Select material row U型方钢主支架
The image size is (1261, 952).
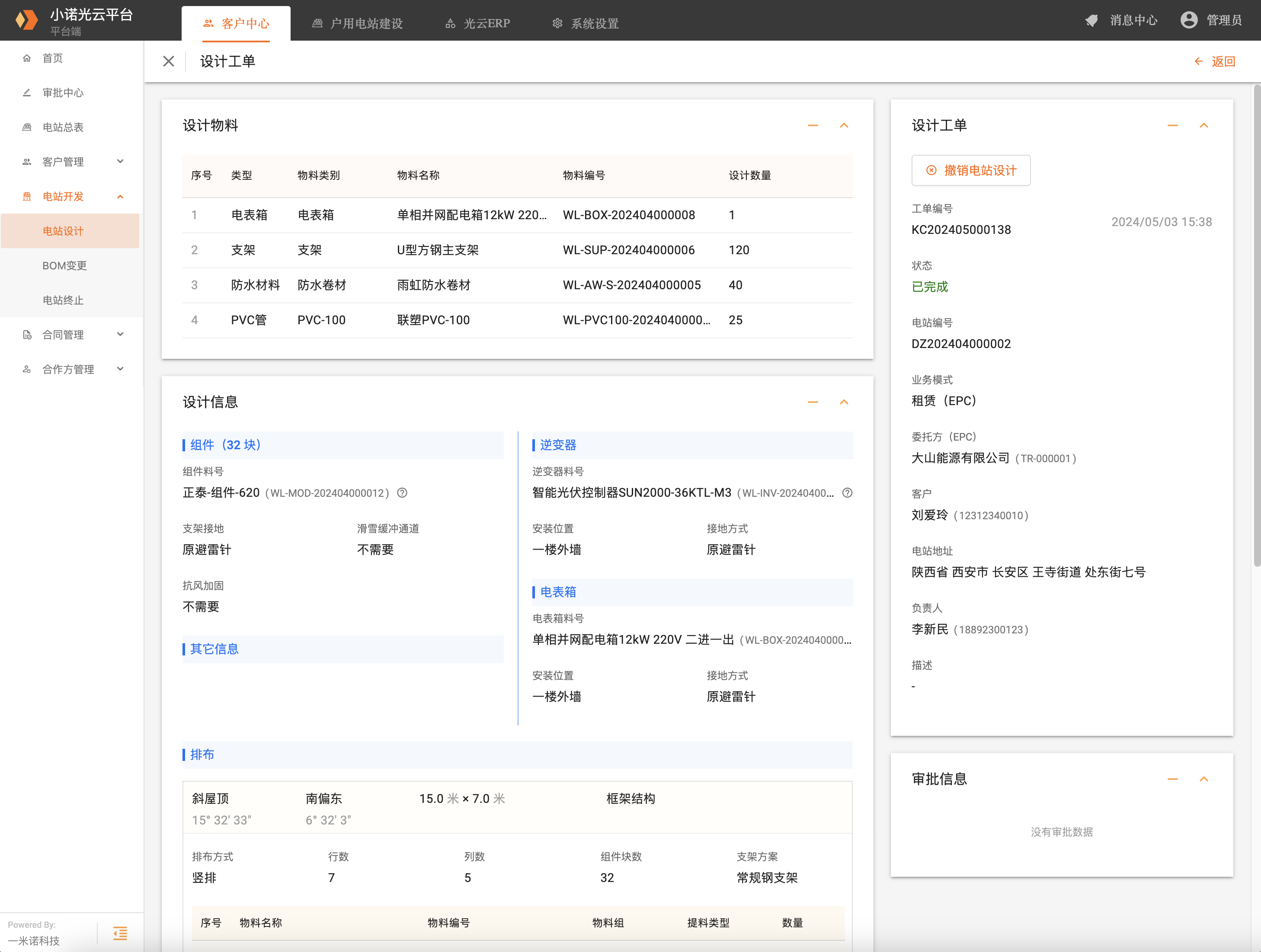(x=518, y=250)
